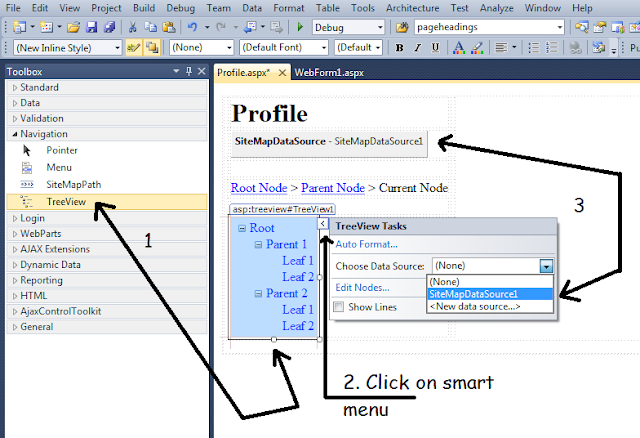
Task: Undo the last action with the undo arrow
Action: click(x=192, y=27)
